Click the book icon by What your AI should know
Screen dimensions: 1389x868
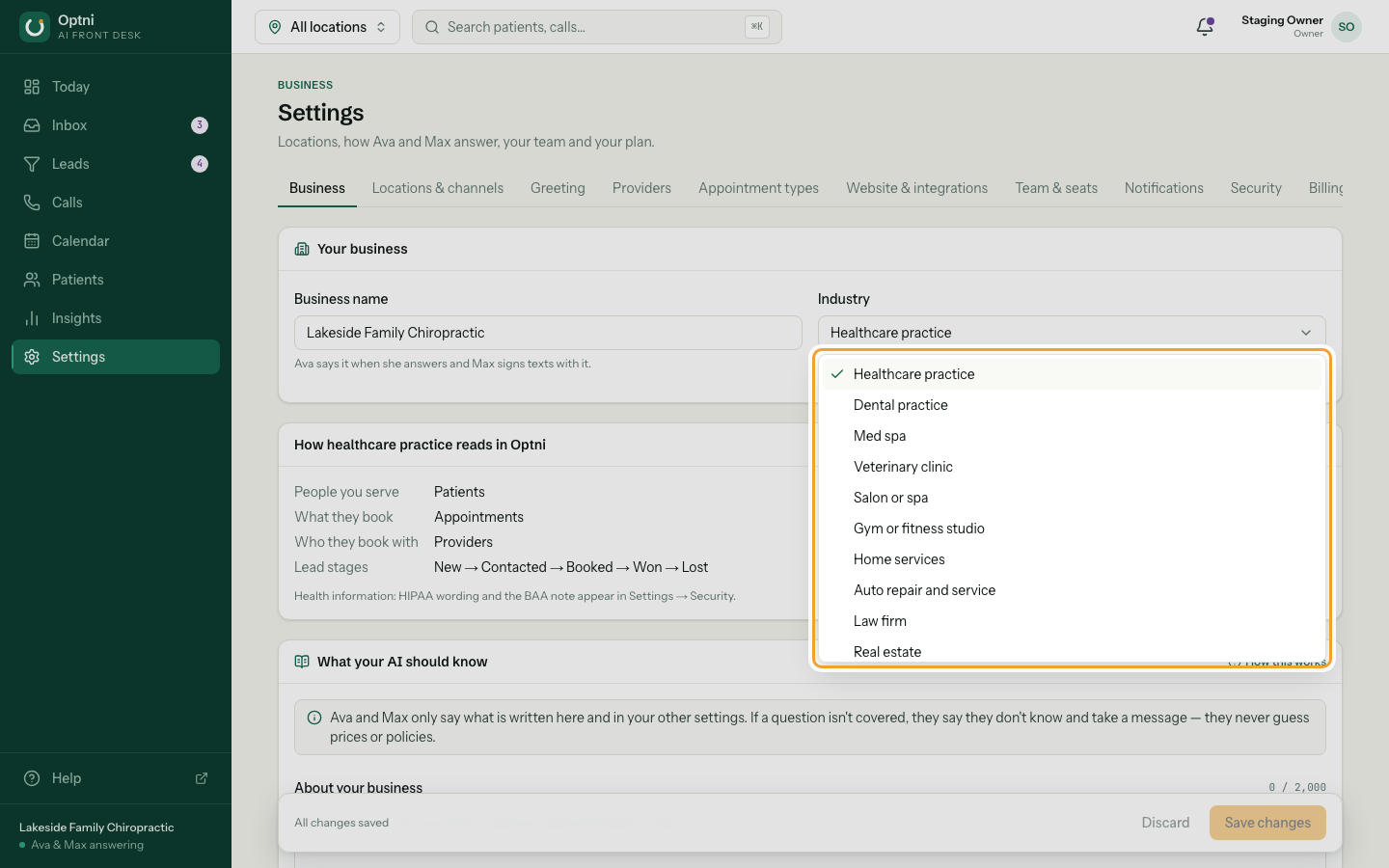coord(302,662)
